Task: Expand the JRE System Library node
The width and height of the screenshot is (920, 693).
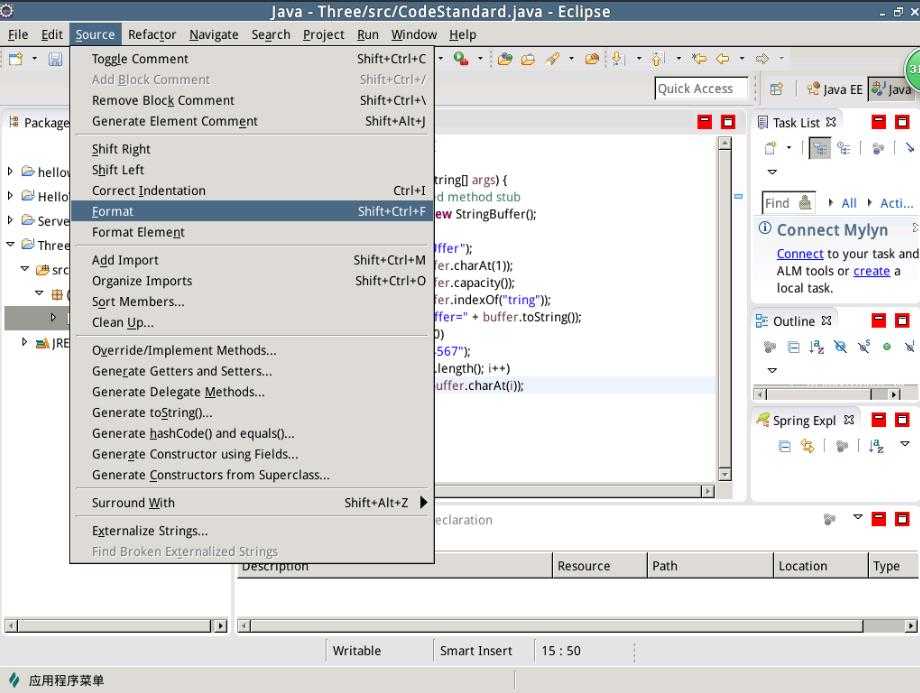Action: [x=24, y=342]
